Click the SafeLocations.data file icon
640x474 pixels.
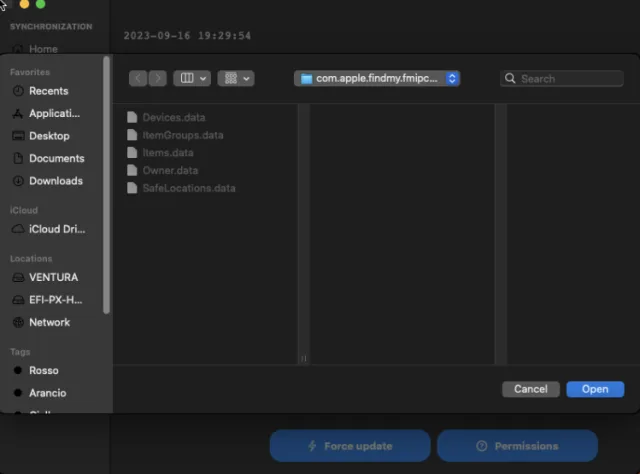click(132, 188)
